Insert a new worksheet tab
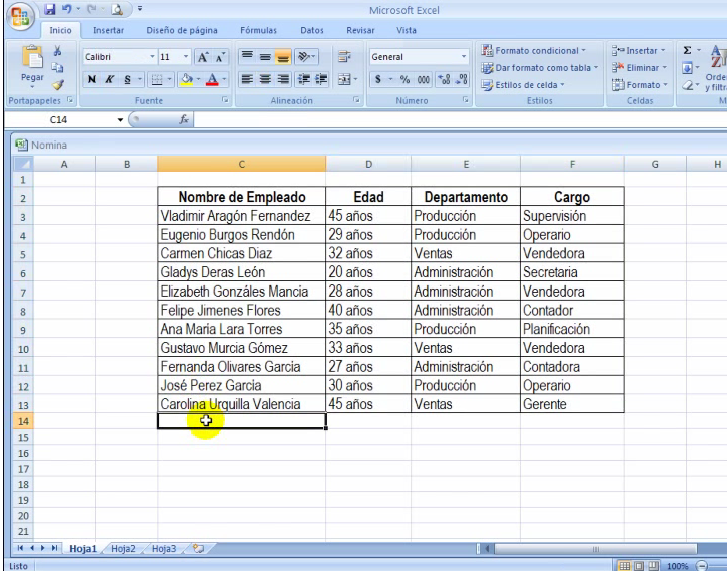Screen dimensions: 727x572 point(198,549)
